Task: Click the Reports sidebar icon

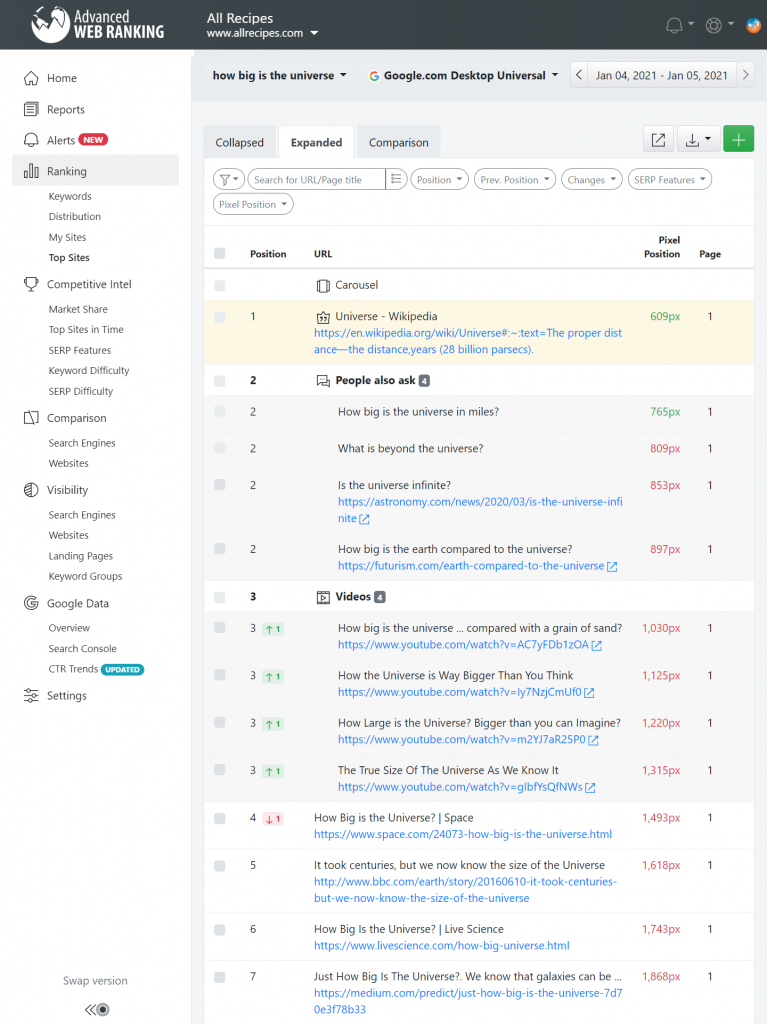Action: (x=31, y=109)
